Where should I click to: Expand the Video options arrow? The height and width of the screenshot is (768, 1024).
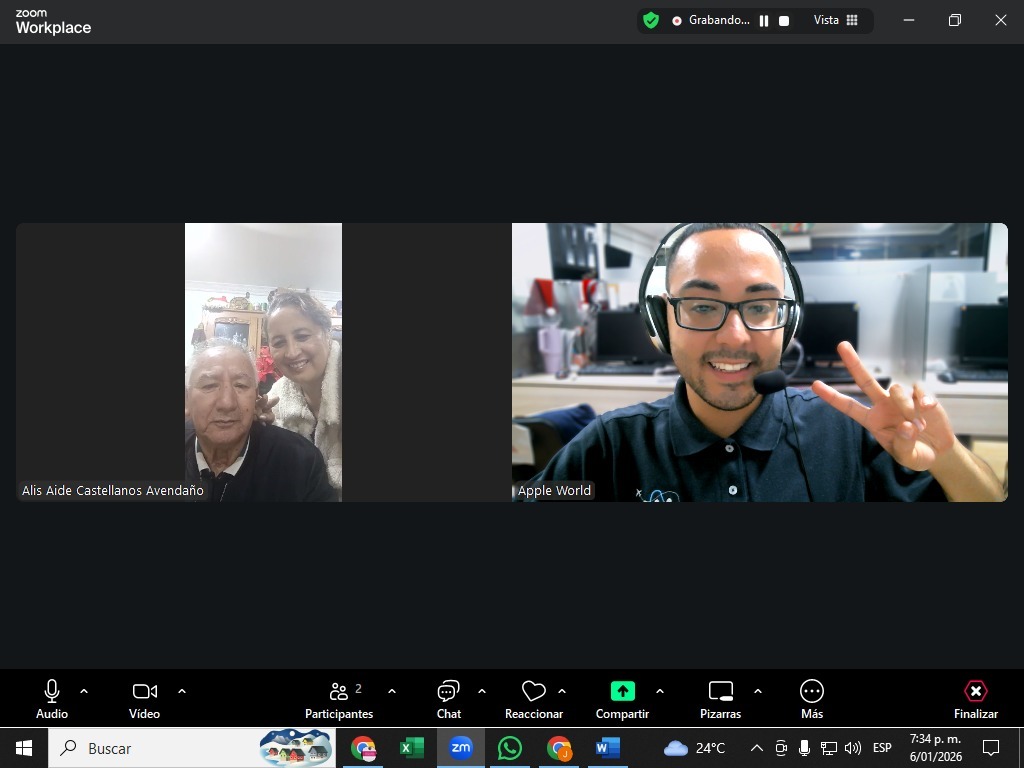[x=182, y=691]
